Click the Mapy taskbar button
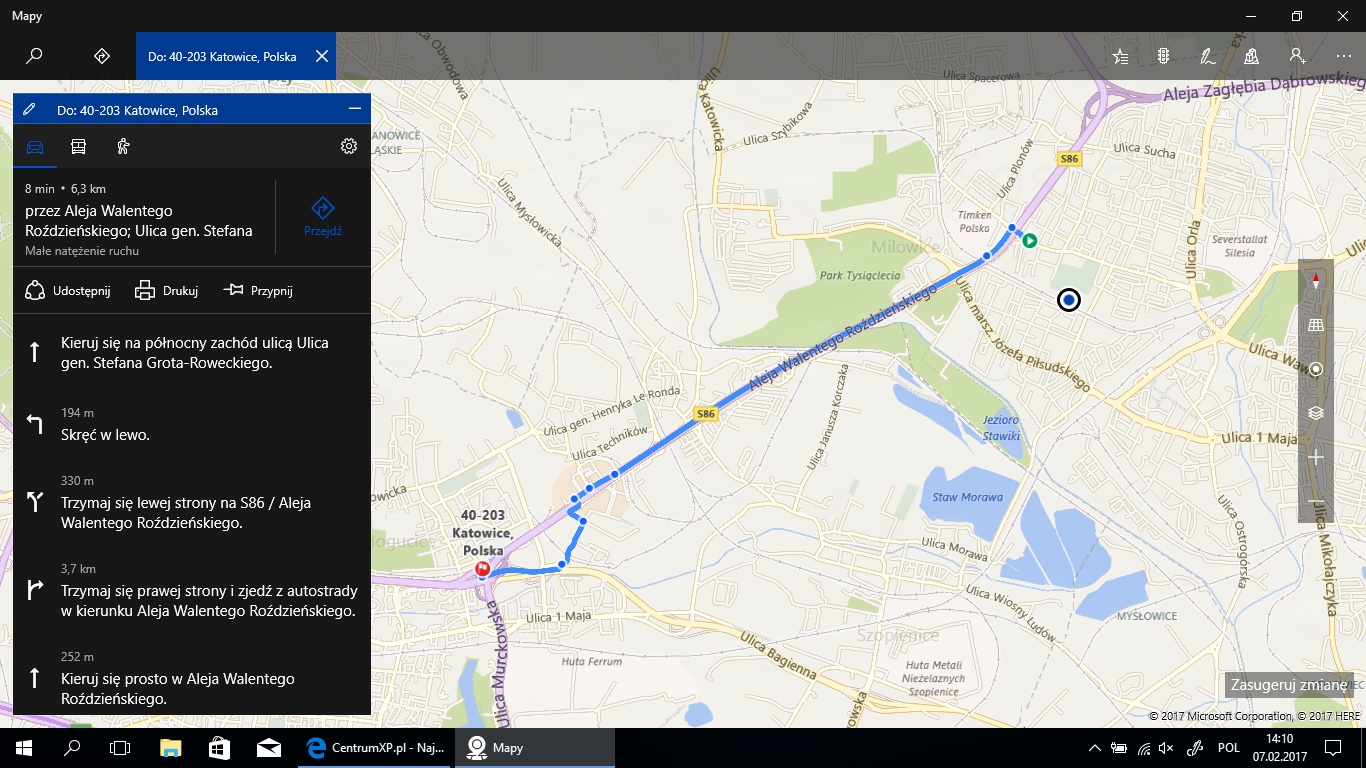The image size is (1366, 768). tap(535, 747)
